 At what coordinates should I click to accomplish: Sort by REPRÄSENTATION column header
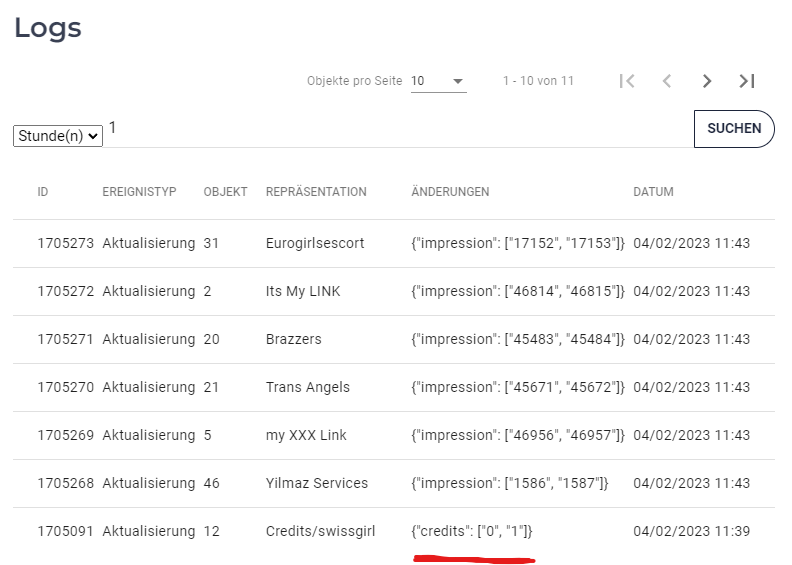(x=316, y=192)
